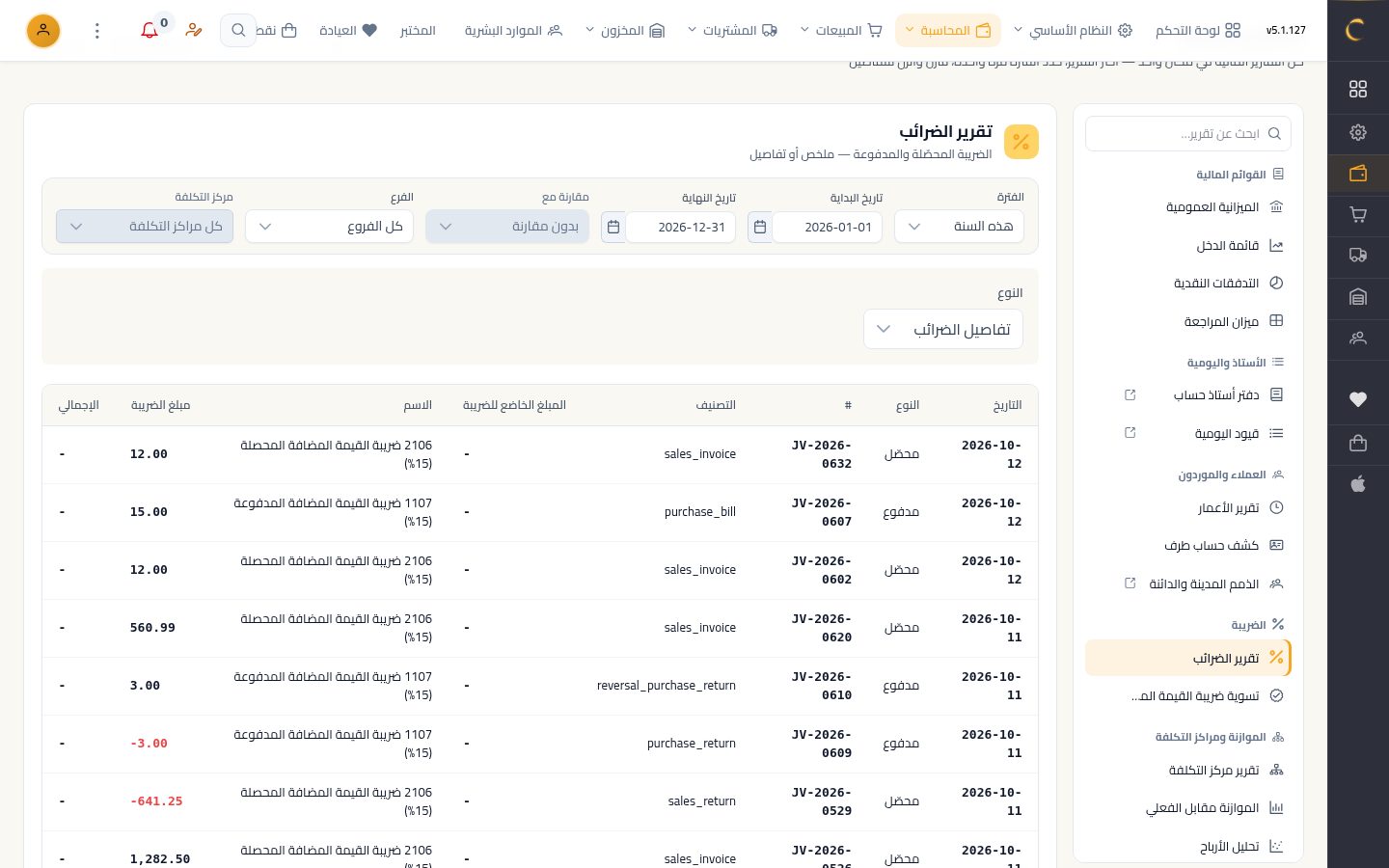Image resolution: width=1389 pixels, height=868 pixels.
Task: Open الميزانية العمومية balance sheet report
Action: click(1188, 207)
